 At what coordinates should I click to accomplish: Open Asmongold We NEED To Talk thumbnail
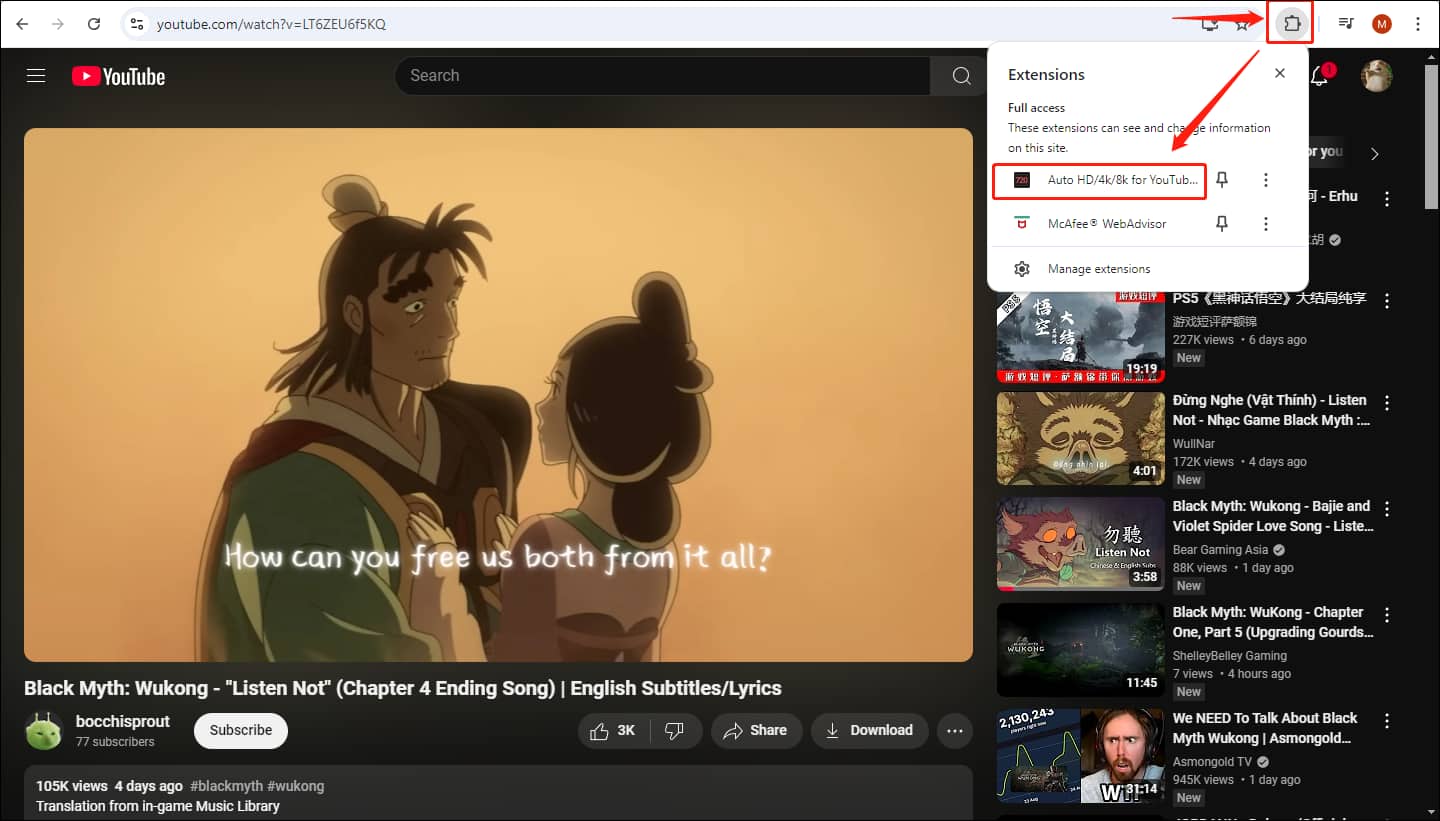[x=1081, y=756]
